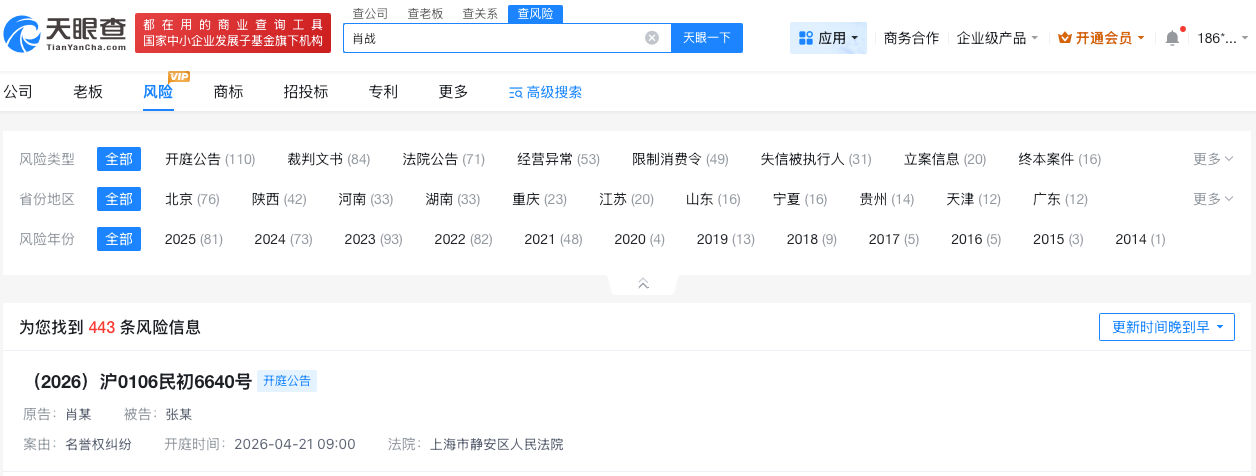Filter province 天津 (12)
Image resolution: width=1256 pixels, height=476 pixels.
(x=974, y=199)
